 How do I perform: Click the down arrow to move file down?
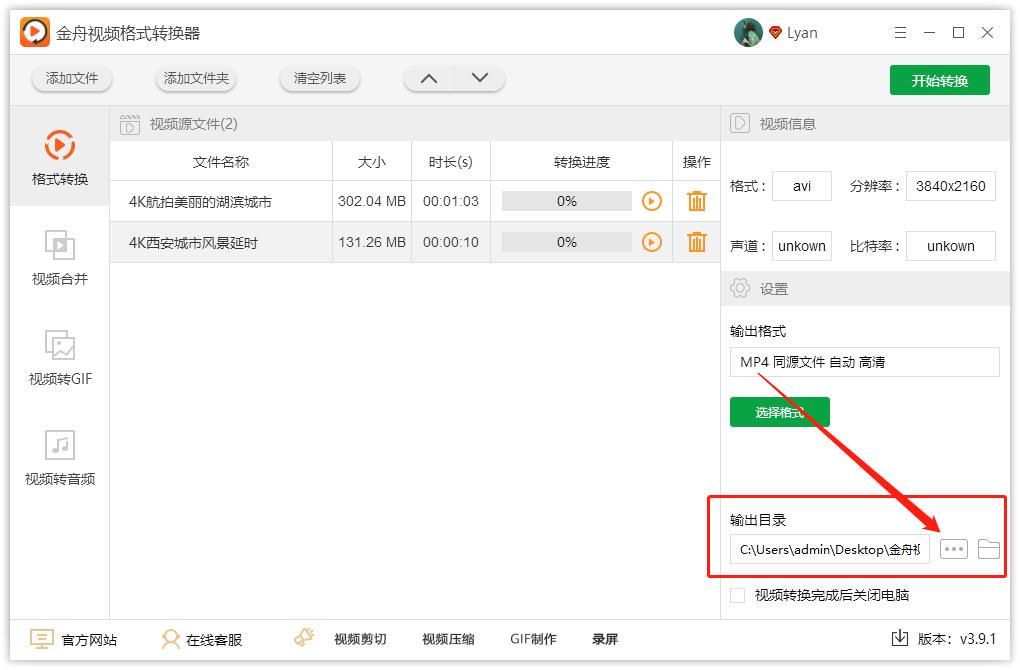point(478,76)
